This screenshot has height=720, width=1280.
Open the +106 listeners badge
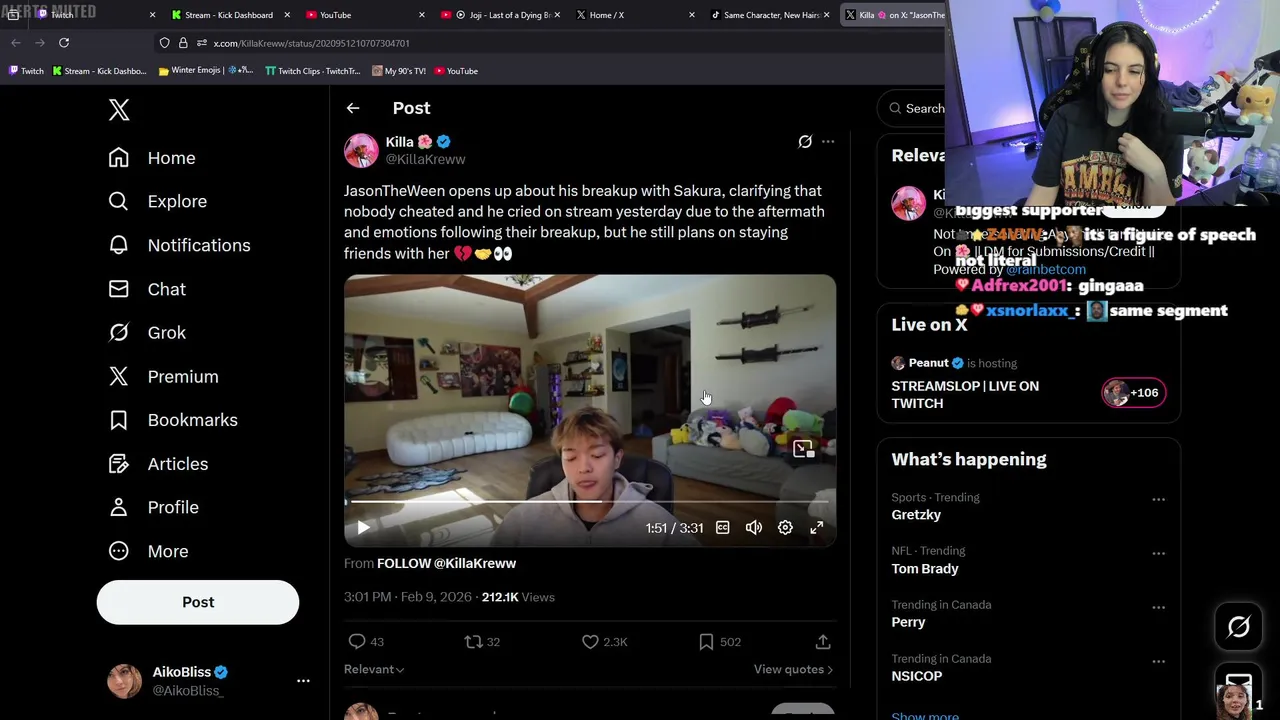(x=1133, y=393)
